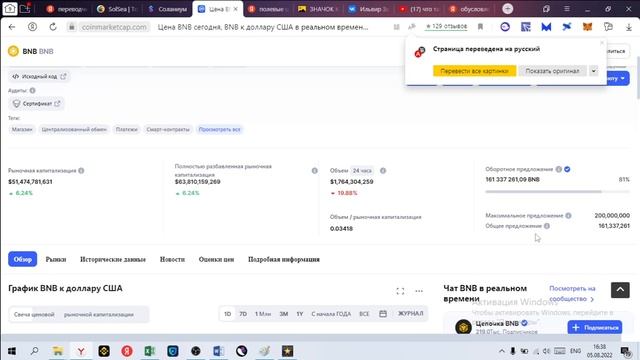Click circulating supply progress bar
640x360 pixels.
(557, 191)
